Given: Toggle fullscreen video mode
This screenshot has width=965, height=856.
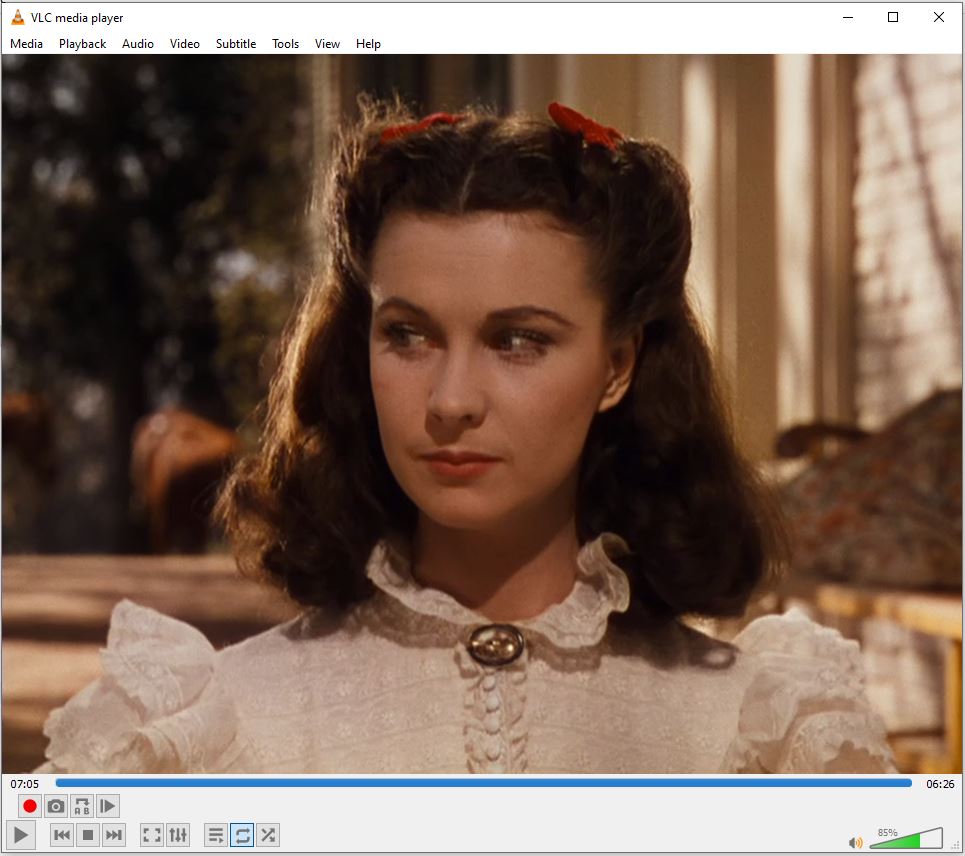Looking at the screenshot, I should tap(151, 835).
